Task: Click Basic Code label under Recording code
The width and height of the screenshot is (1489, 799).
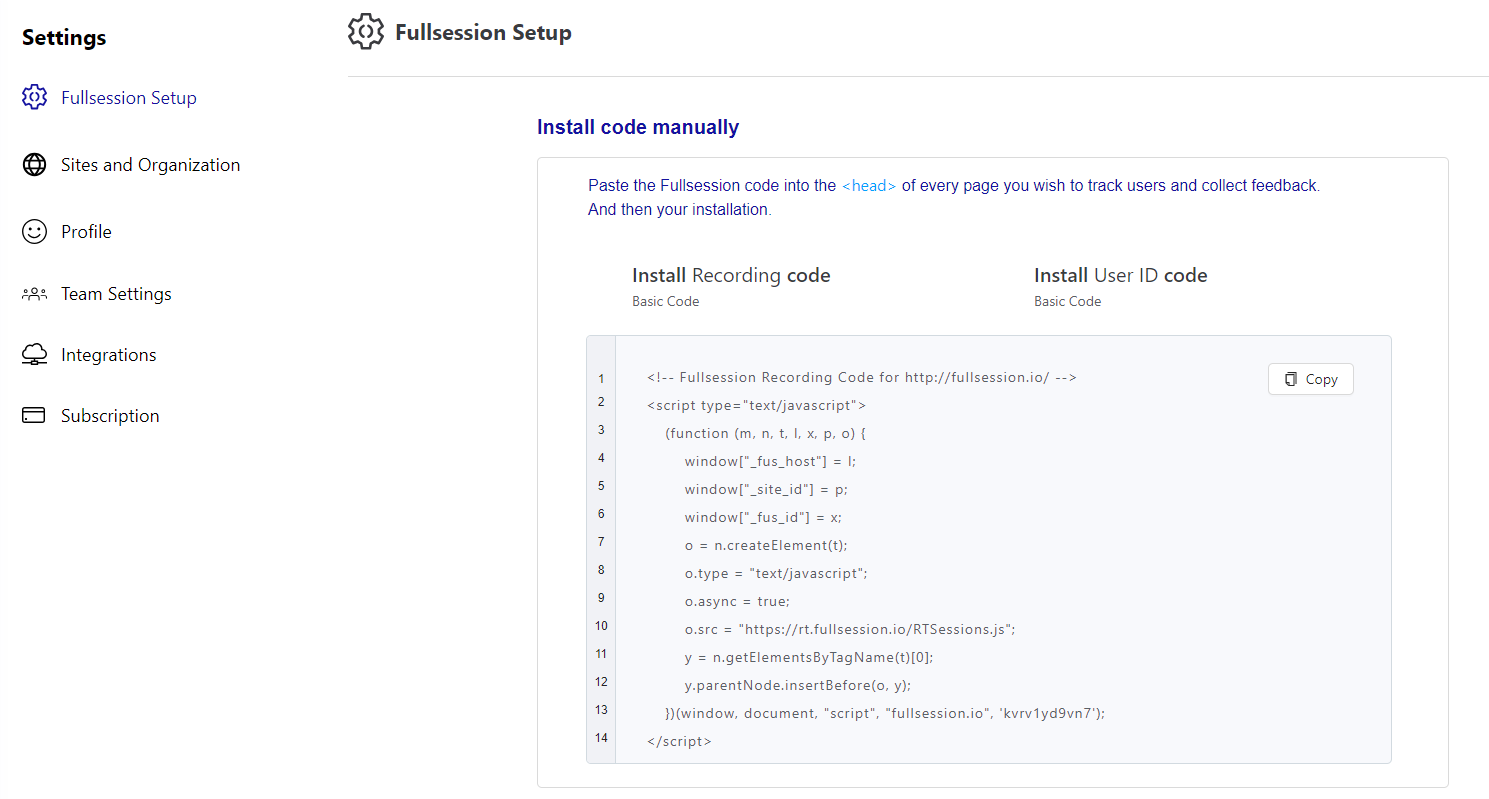Action: [x=666, y=301]
